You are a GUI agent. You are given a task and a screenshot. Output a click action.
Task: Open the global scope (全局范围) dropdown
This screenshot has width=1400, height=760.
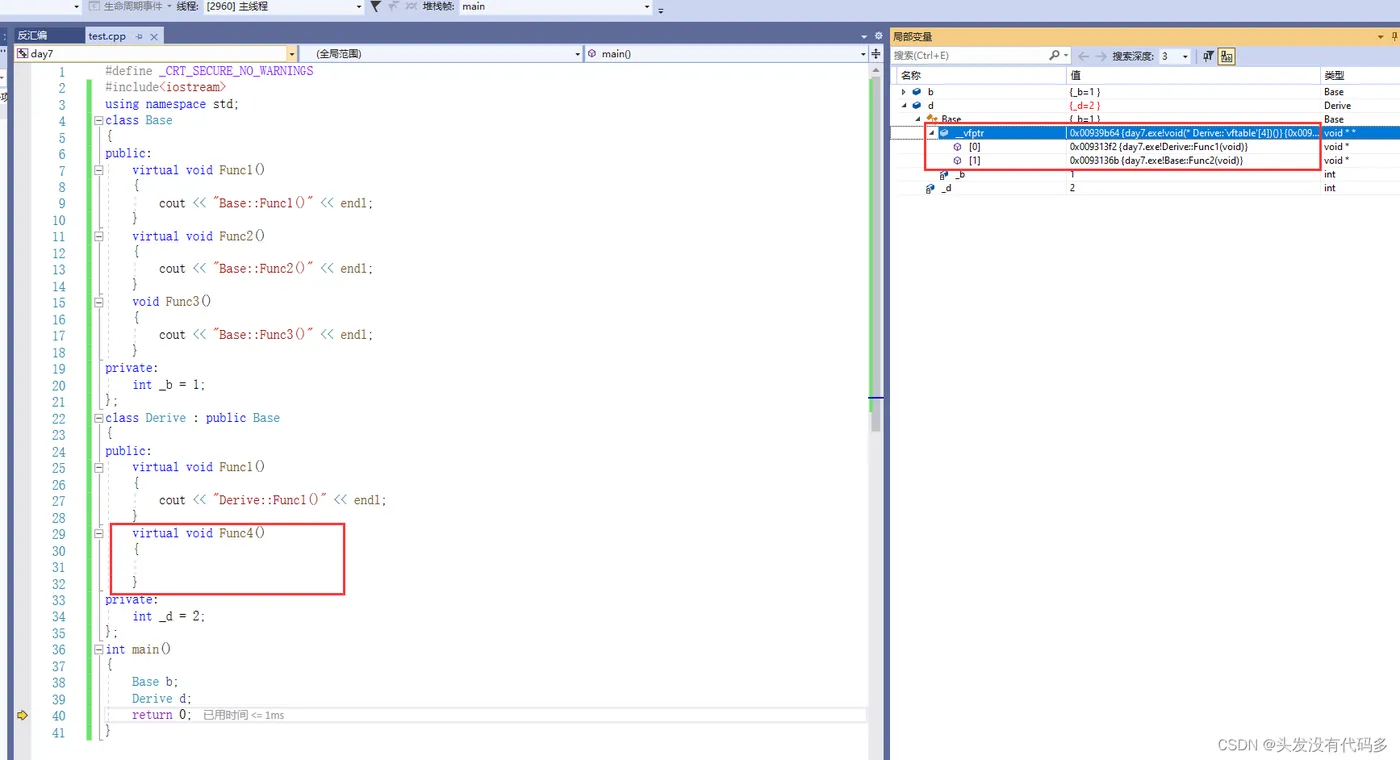[x=577, y=53]
